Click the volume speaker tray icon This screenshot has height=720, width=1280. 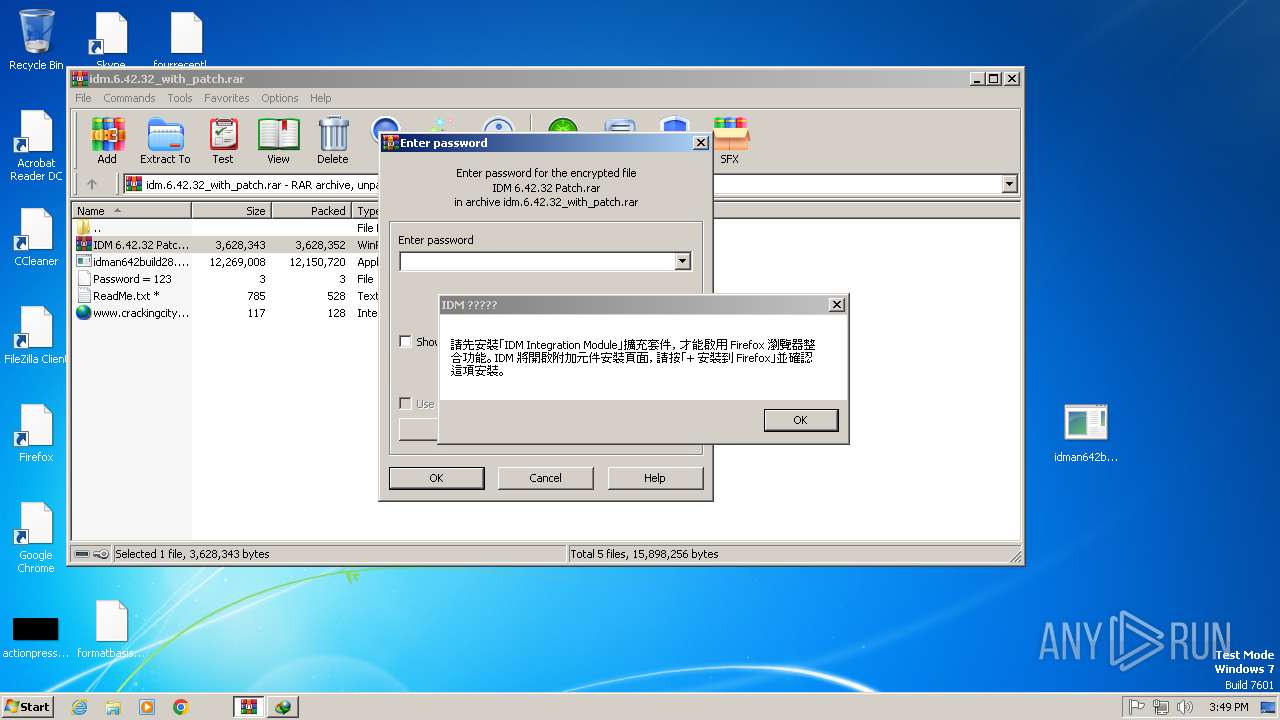1185,707
